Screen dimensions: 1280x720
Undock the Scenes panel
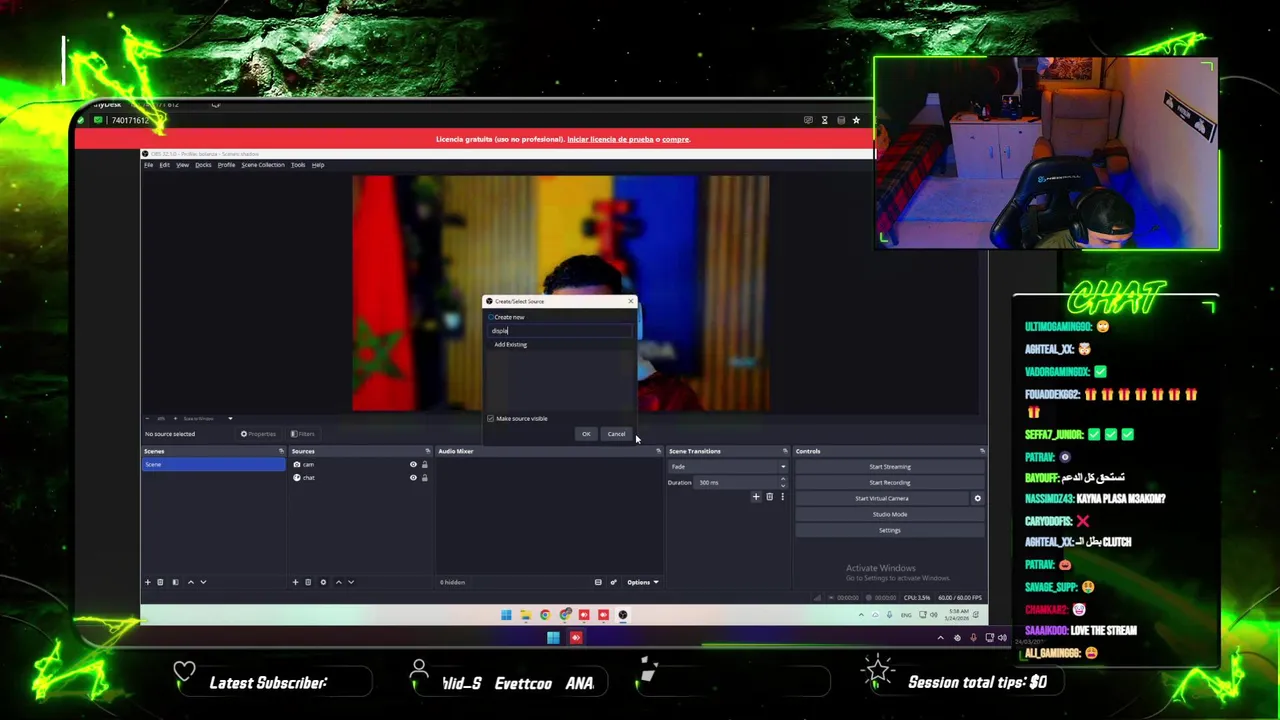click(x=281, y=451)
